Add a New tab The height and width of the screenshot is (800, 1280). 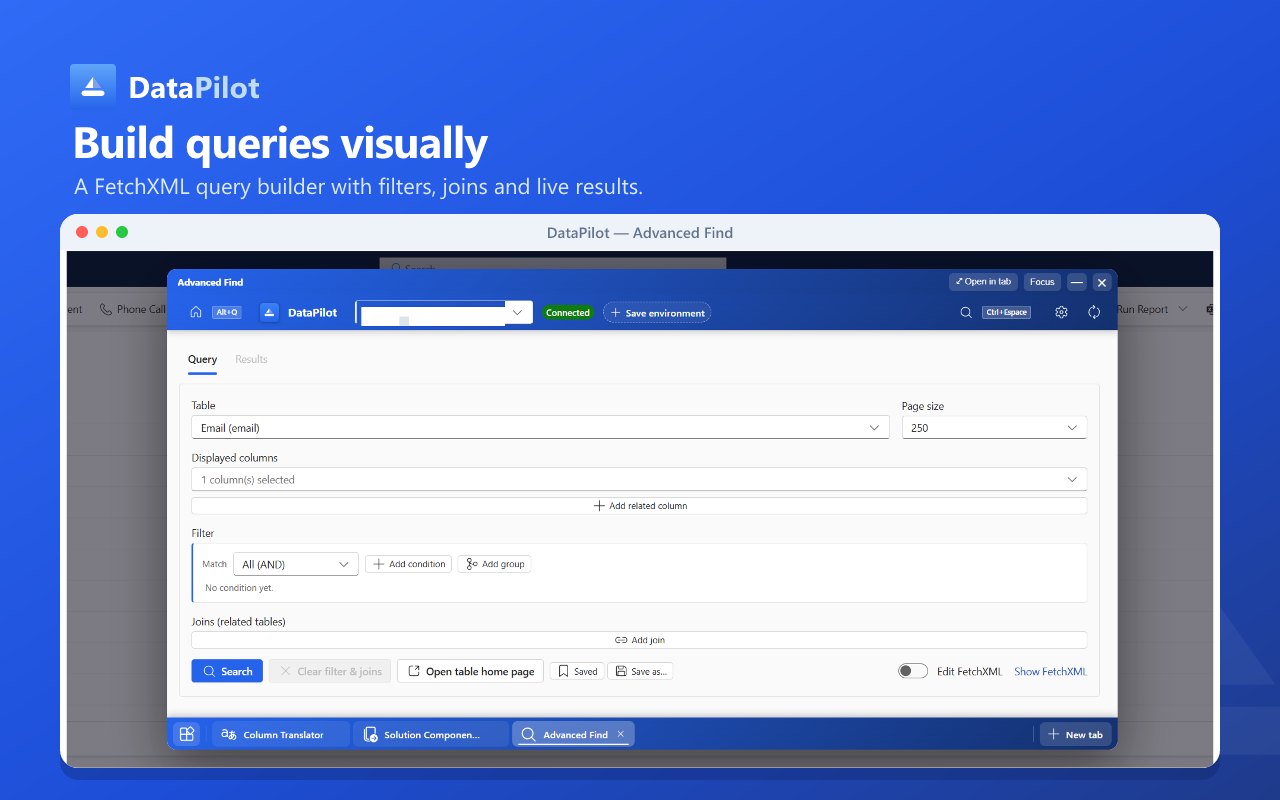(x=1076, y=734)
